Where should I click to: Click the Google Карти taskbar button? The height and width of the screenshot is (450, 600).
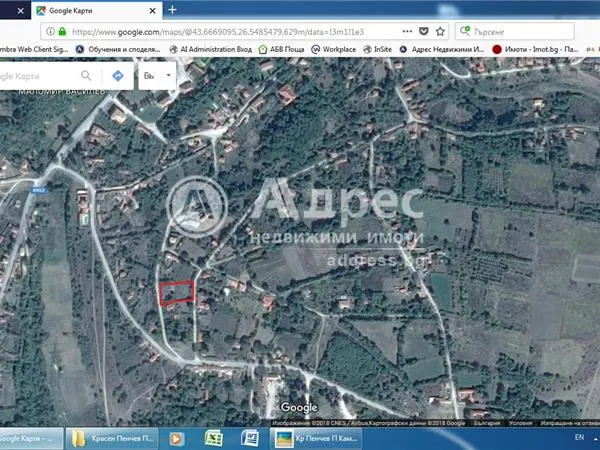[31, 439]
